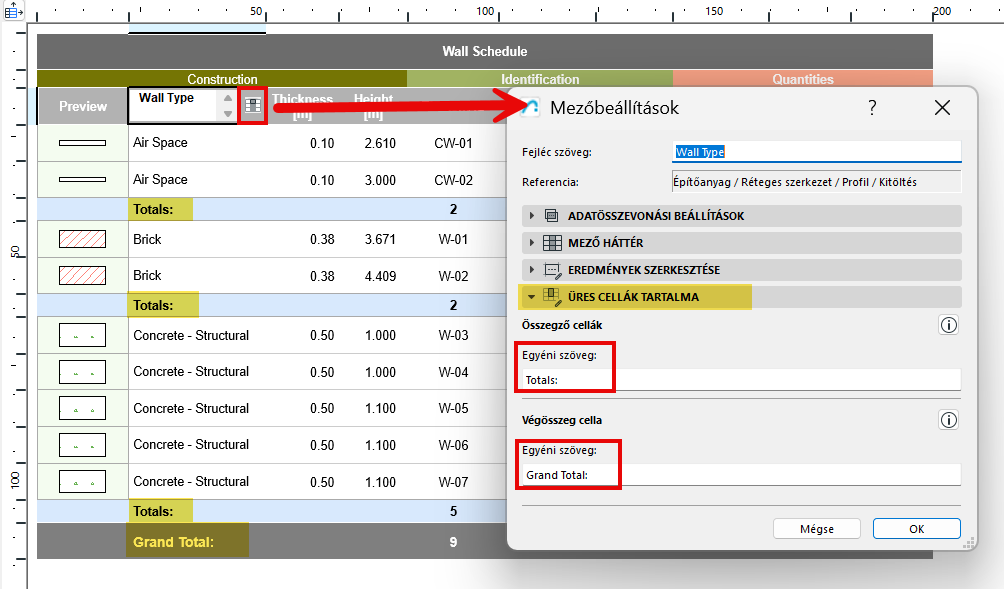Screen dimensions: 1004x589
Task: Click height value 3.671
Action: (x=380, y=239)
